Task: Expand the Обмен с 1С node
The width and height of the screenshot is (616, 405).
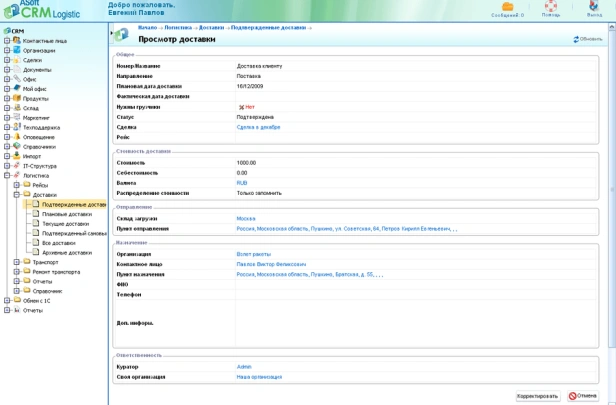Action: point(7,301)
